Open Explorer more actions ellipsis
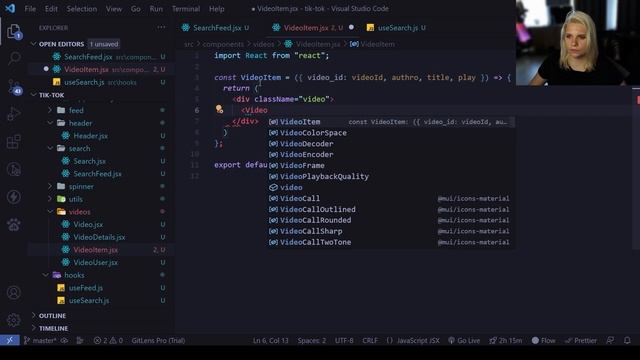The image size is (640, 360). tap(161, 28)
